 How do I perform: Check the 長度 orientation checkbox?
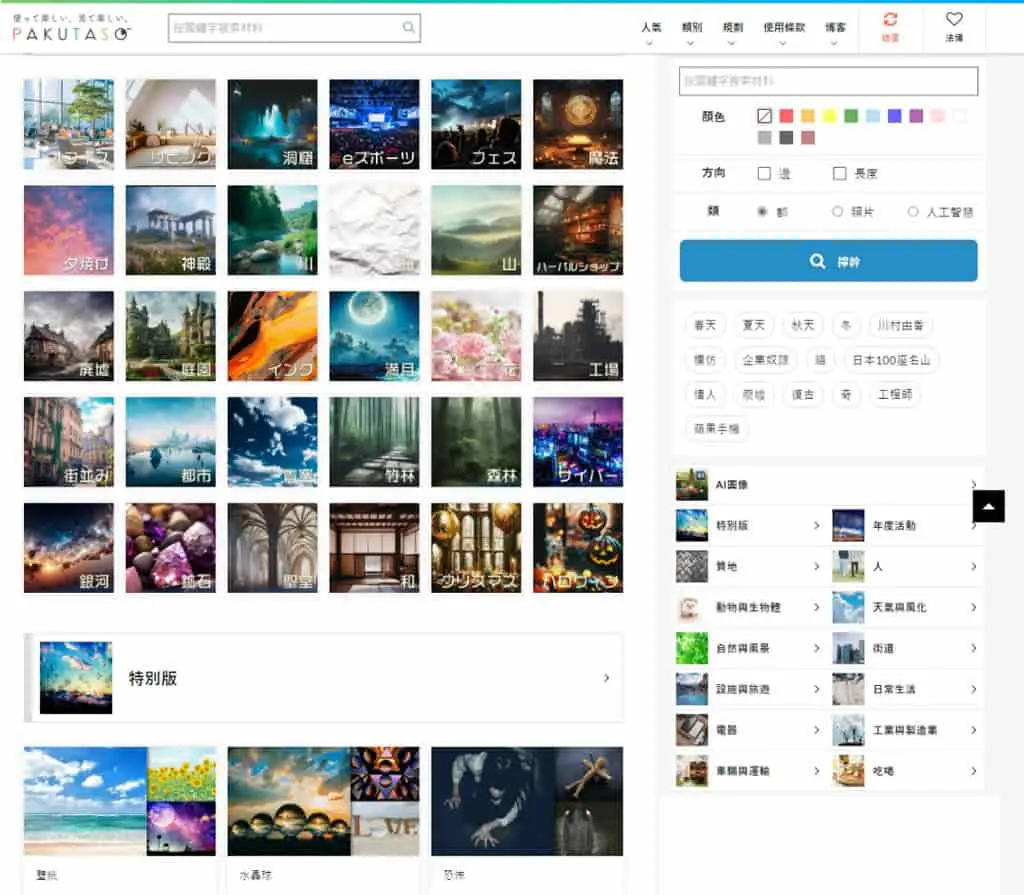(840, 173)
